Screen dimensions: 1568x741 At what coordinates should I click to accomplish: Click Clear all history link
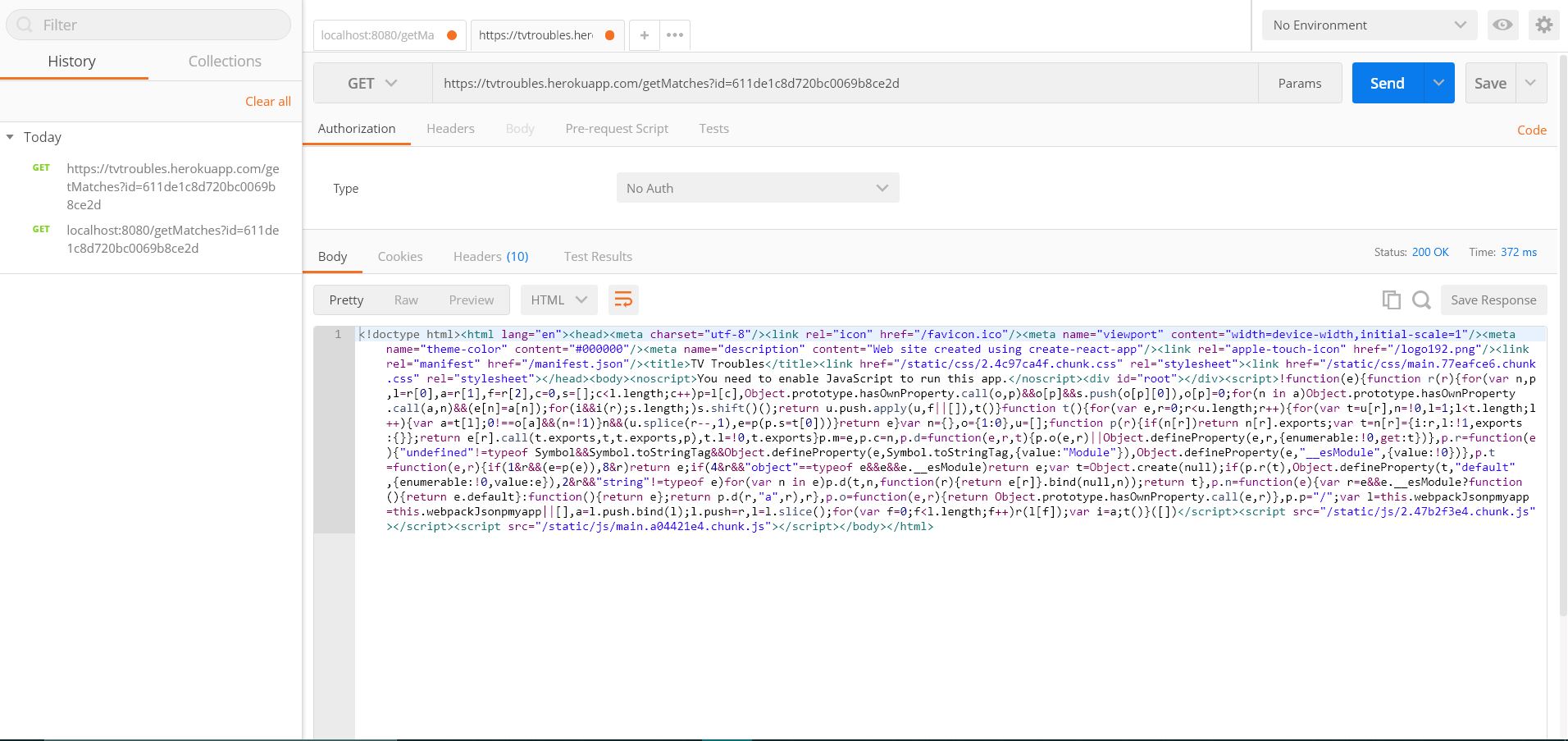pyautogui.click(x=268, y=101)
